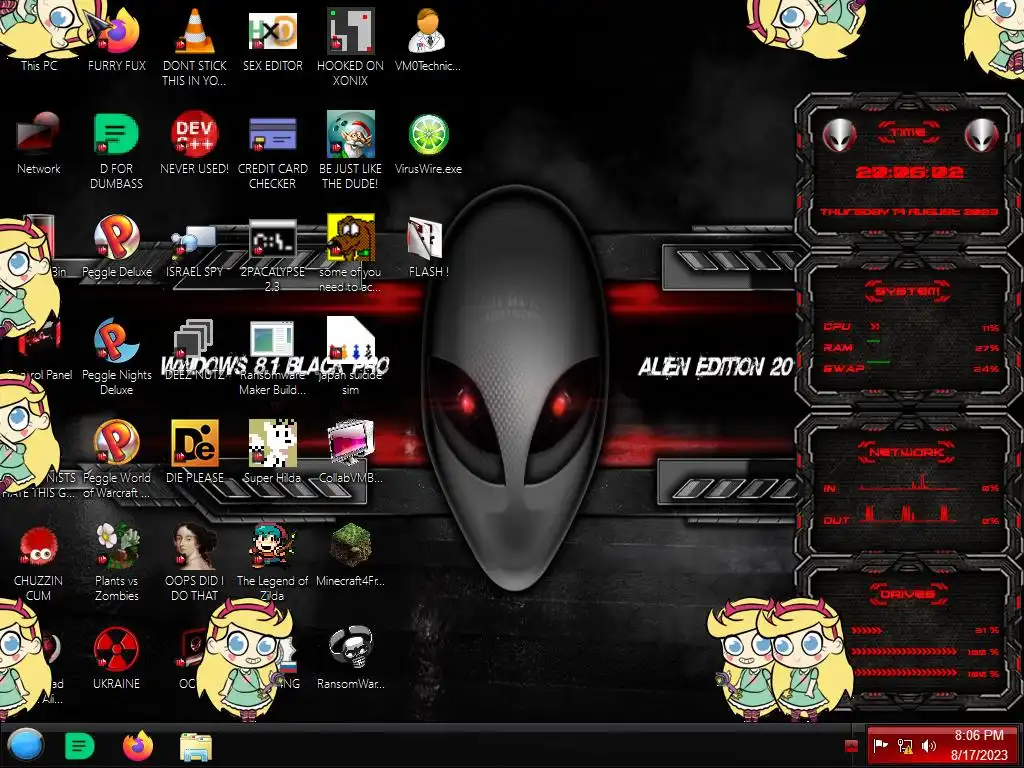1024x768 pixels.
Task: Click the SYSTEM gadget header
Action: coord(908,291)
